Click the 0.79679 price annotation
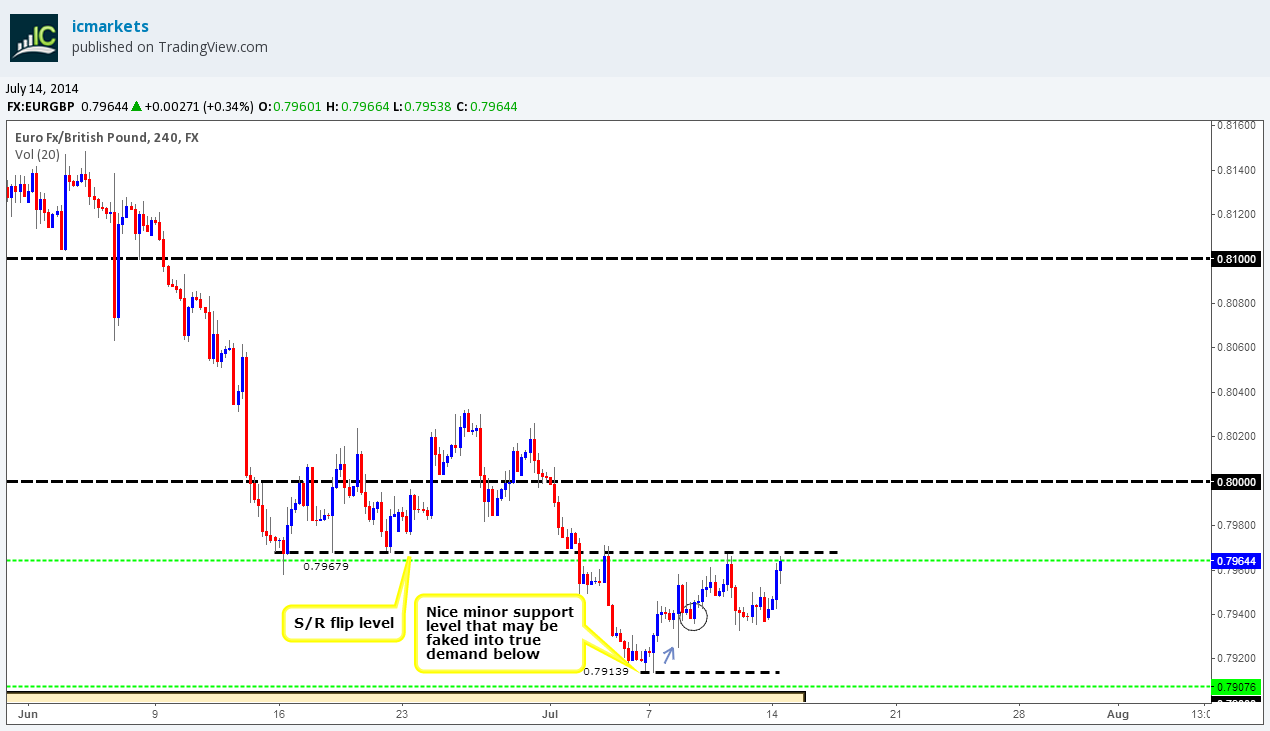Screen dimensions: 1270x731 pos(326,566)
